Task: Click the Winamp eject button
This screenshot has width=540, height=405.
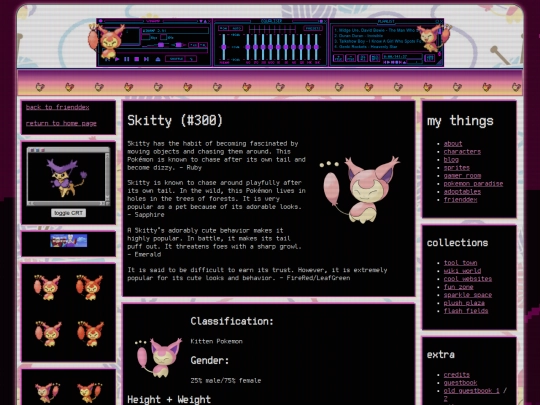Action: click(158, 59)
